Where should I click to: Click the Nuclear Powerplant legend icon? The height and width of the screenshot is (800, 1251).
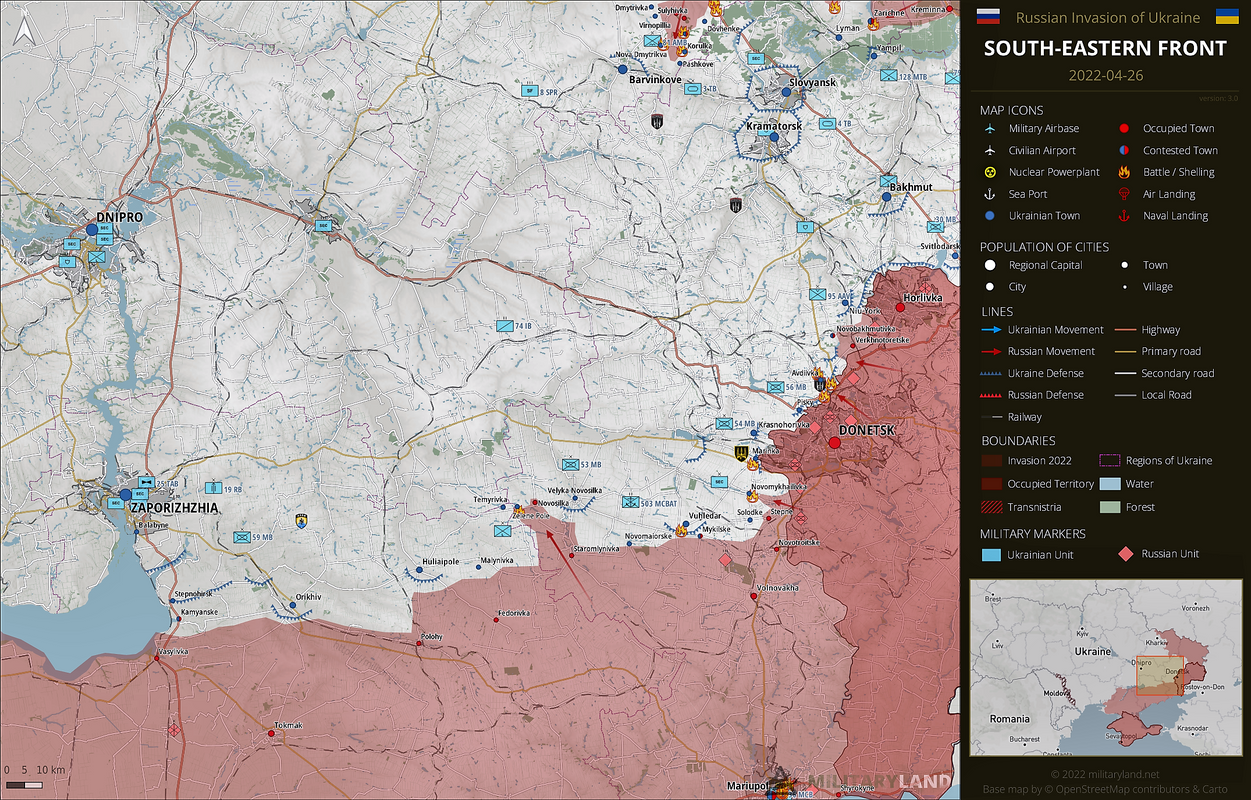[x=990, y=172]
